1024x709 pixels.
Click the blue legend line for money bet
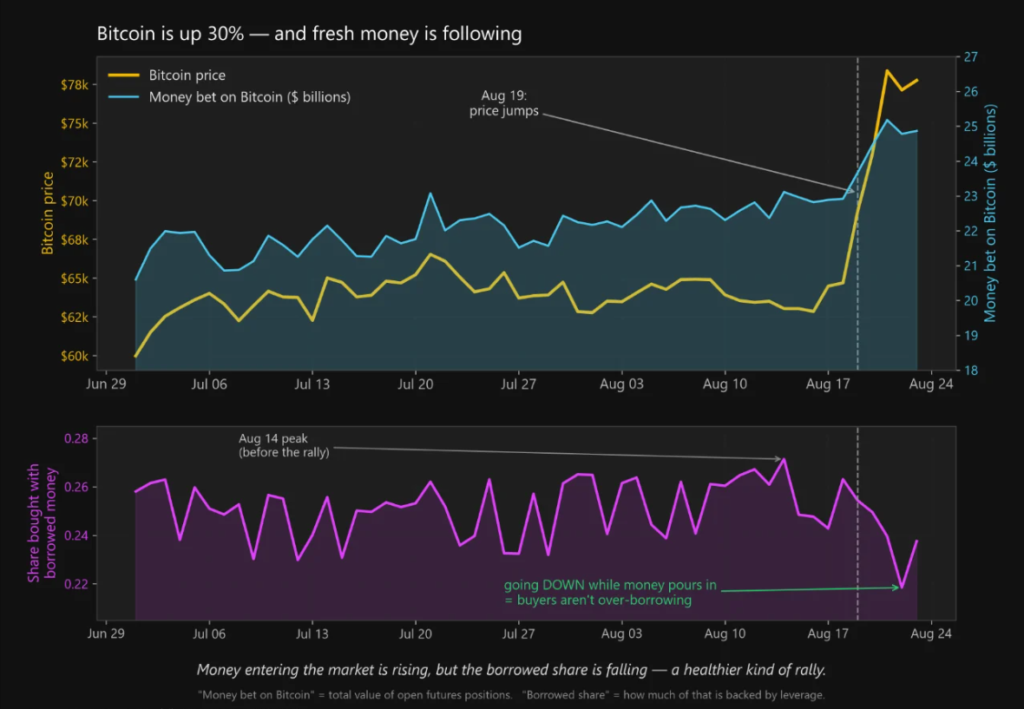tap(123, 97)
